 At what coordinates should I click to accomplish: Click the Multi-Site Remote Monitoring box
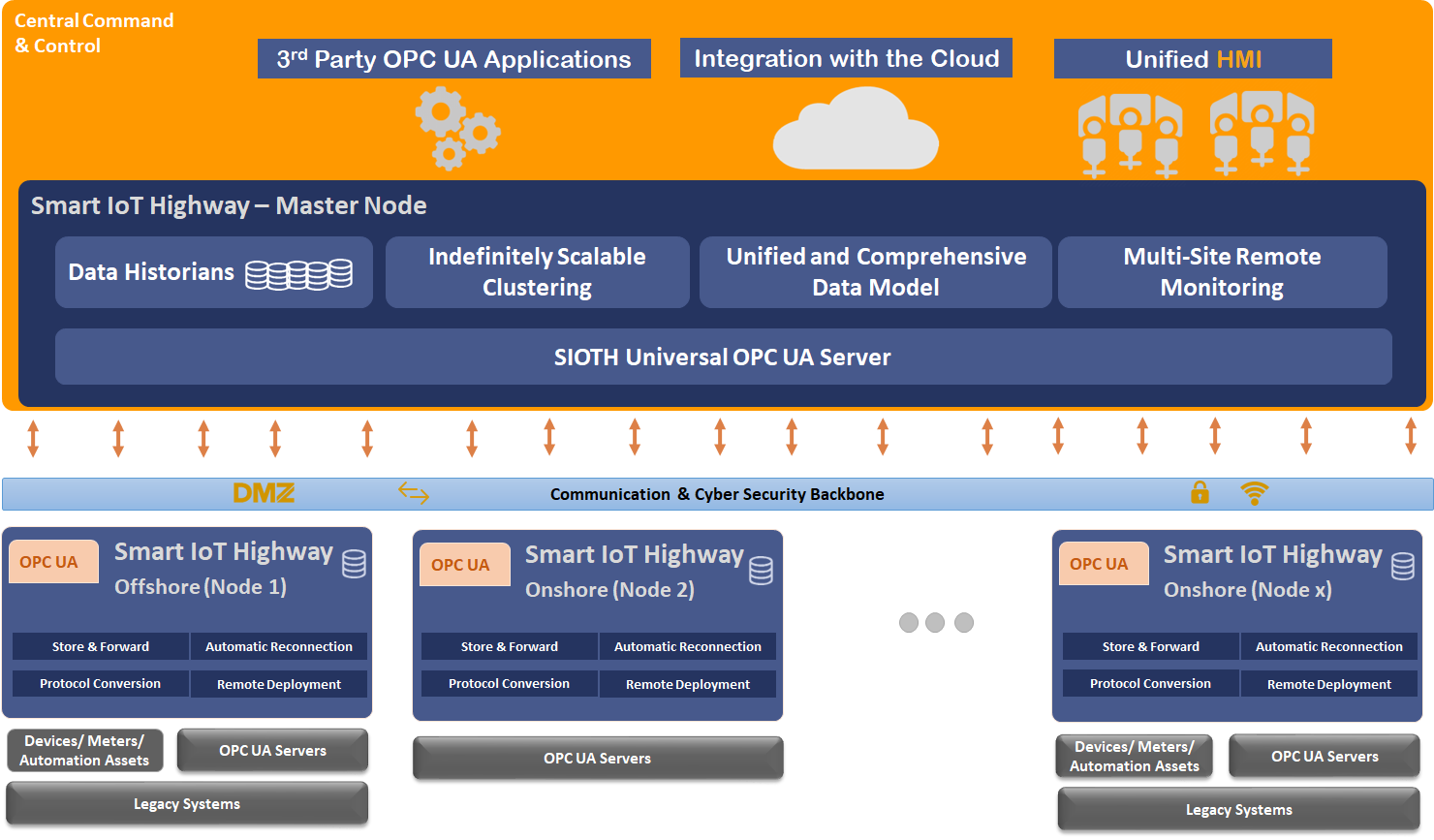1223,272
